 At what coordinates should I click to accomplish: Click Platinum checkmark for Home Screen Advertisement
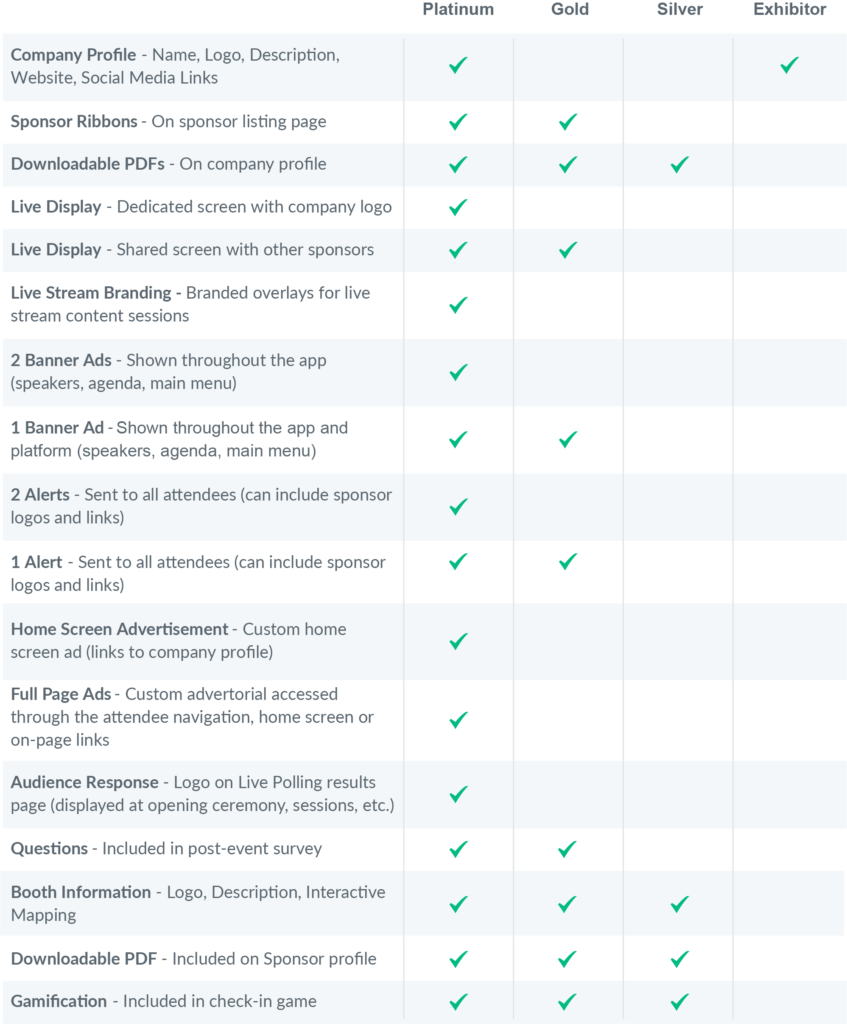[458, 641]
